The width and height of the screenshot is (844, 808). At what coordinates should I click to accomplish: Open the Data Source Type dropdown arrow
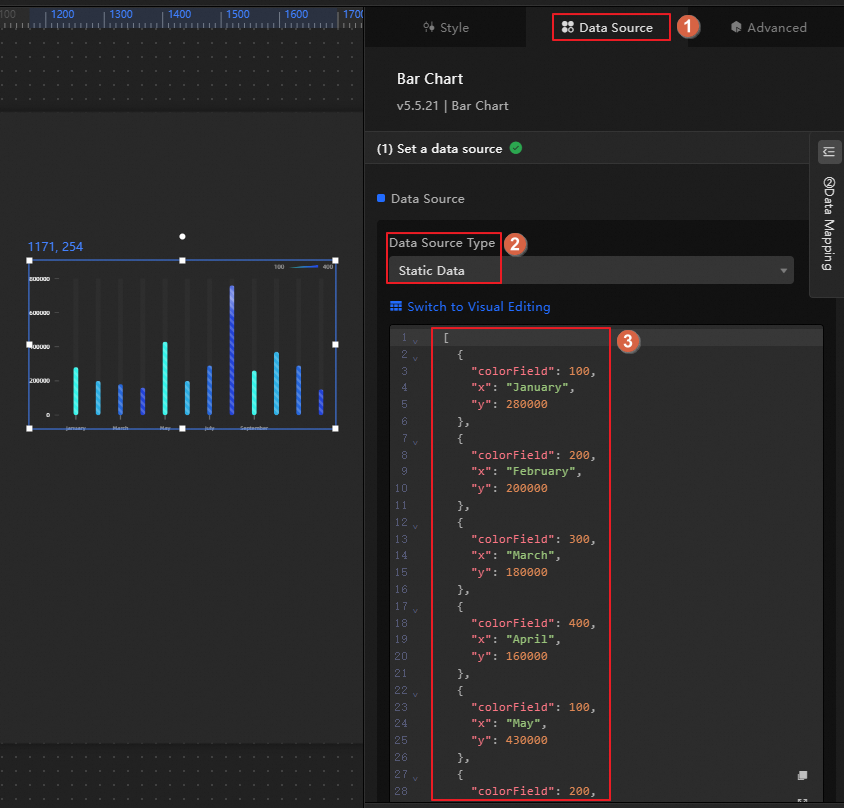[784, 271]
